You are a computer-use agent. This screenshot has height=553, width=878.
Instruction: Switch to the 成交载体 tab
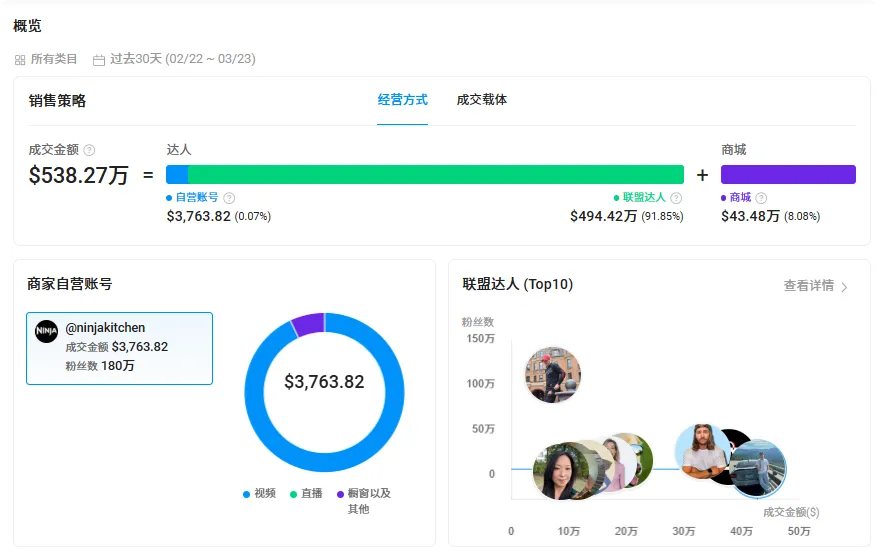(x=482, y=100)
